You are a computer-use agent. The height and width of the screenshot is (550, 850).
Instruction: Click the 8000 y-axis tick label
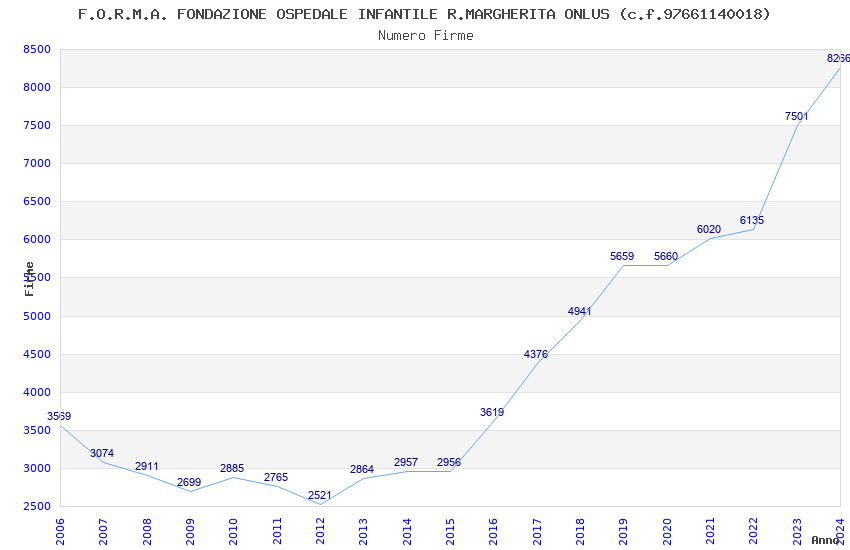click(x=37, y=87)
